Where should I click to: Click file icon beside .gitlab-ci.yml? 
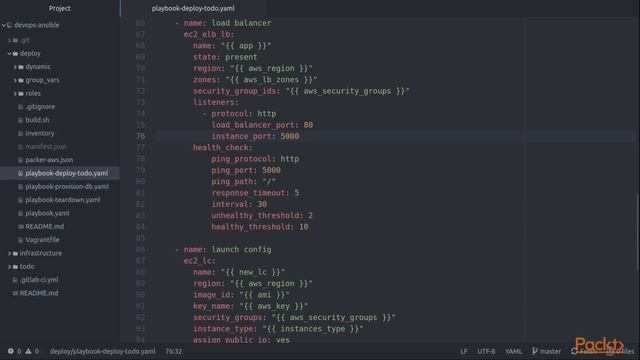click(15, 280)
